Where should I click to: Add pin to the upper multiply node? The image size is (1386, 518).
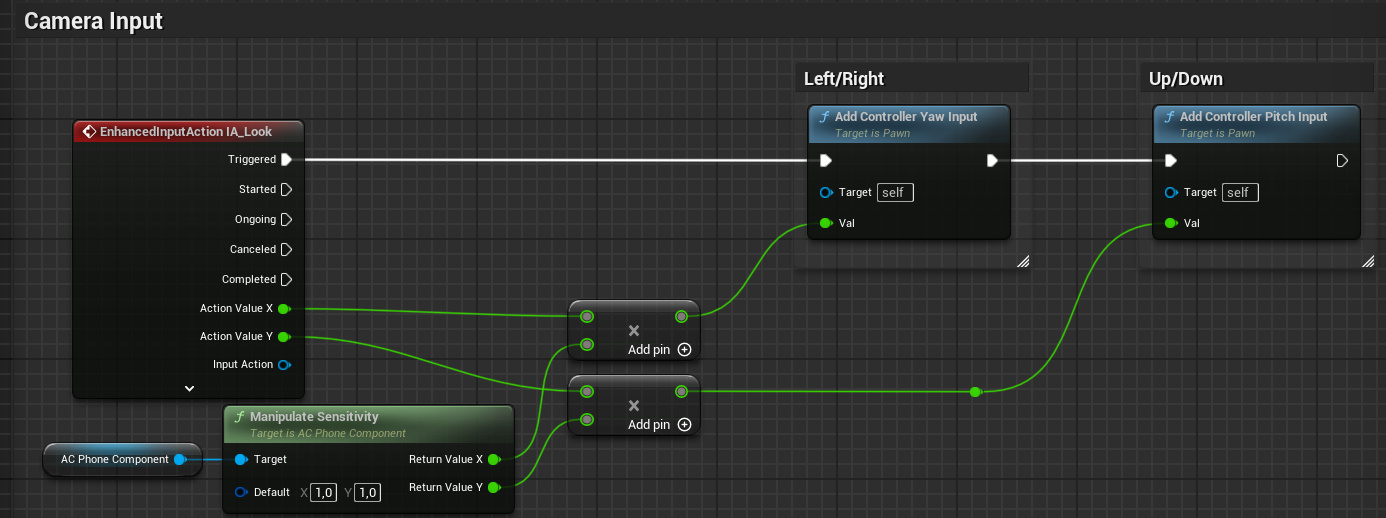684,350
